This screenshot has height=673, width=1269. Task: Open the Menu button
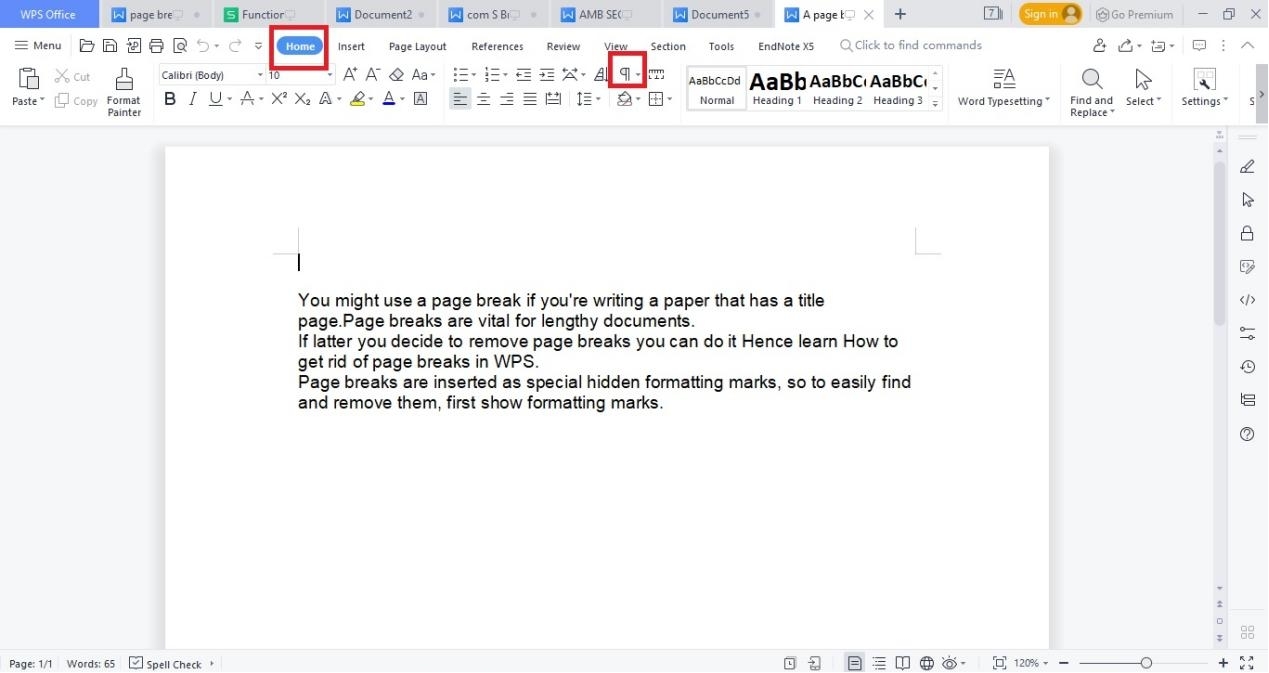point(37,46)
